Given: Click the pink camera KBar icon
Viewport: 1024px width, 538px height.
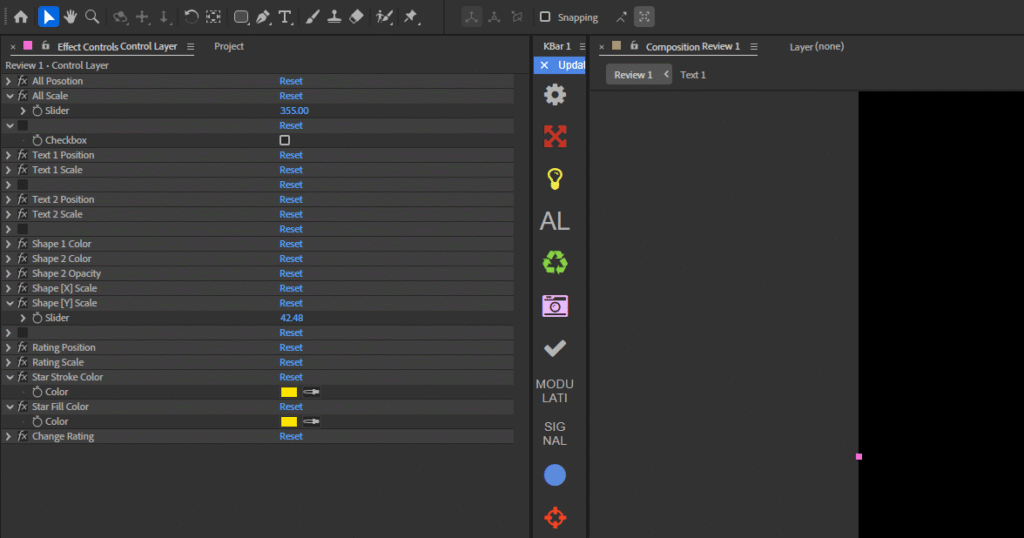Looking at the screenshot, I should pos(554,306).
